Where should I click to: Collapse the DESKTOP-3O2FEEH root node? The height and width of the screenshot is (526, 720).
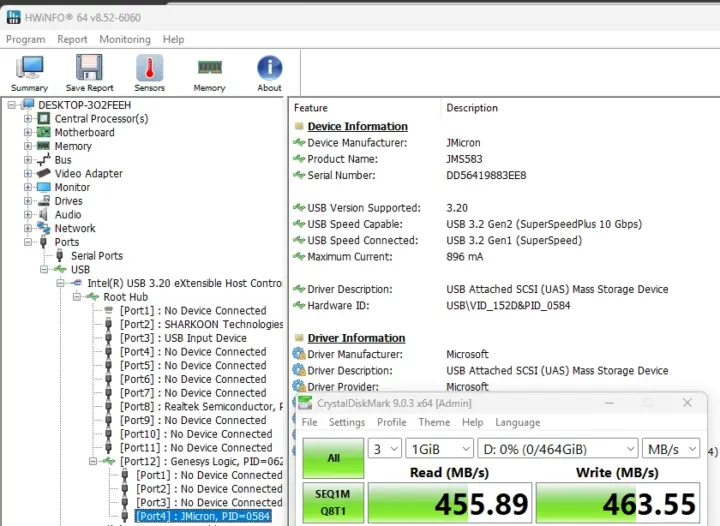coord(11,105)
